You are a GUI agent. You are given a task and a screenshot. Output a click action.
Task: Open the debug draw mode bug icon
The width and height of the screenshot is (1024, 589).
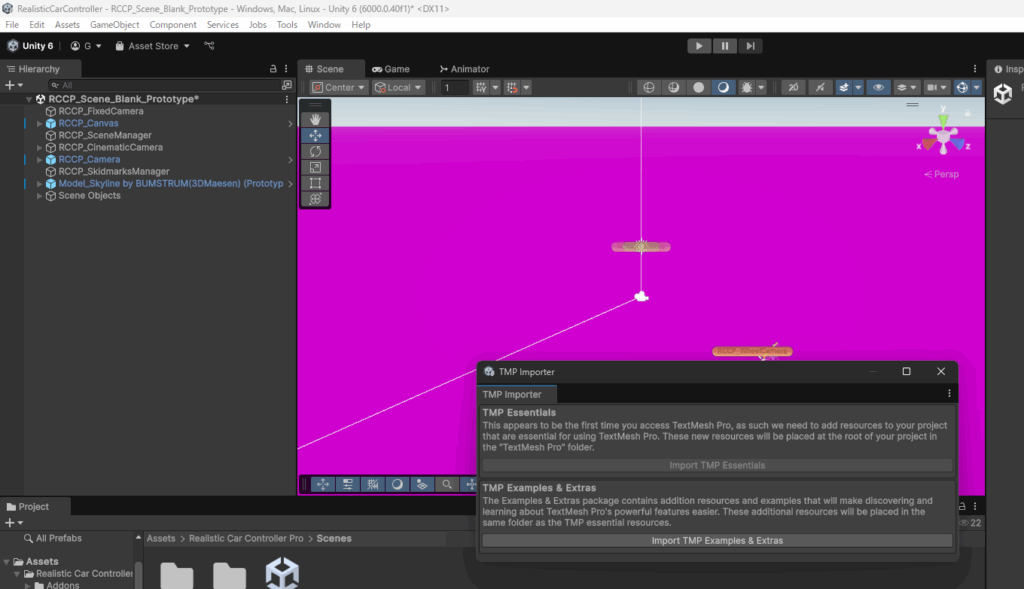(746, 88)
